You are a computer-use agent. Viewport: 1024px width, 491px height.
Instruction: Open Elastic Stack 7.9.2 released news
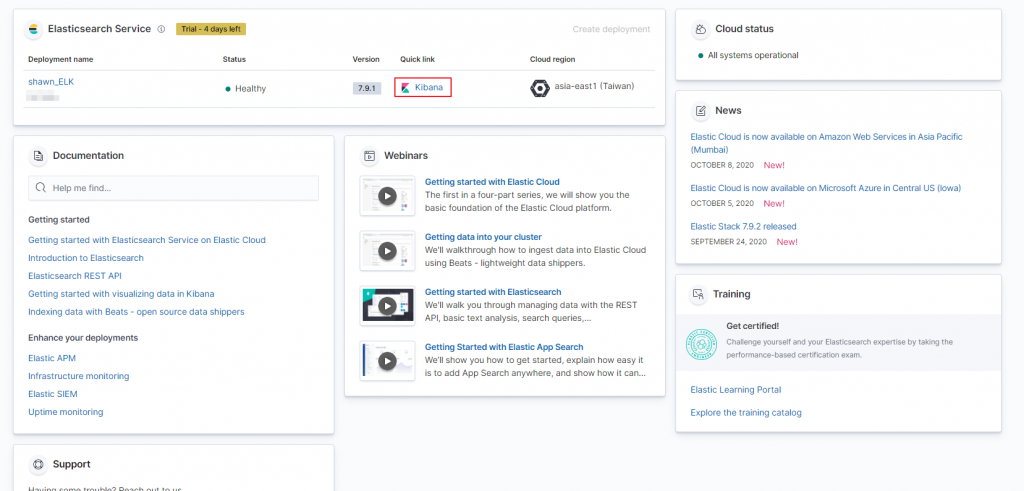pos(743,227)
